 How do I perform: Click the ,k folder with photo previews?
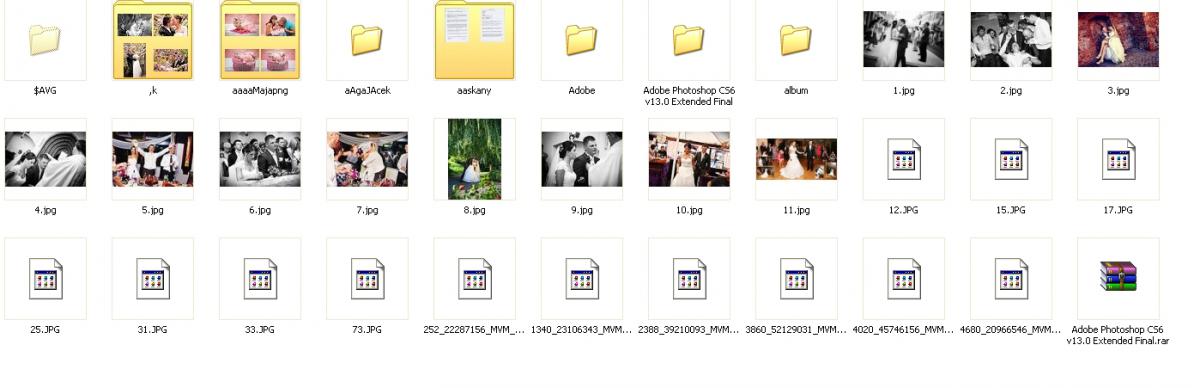click(153, 40)
